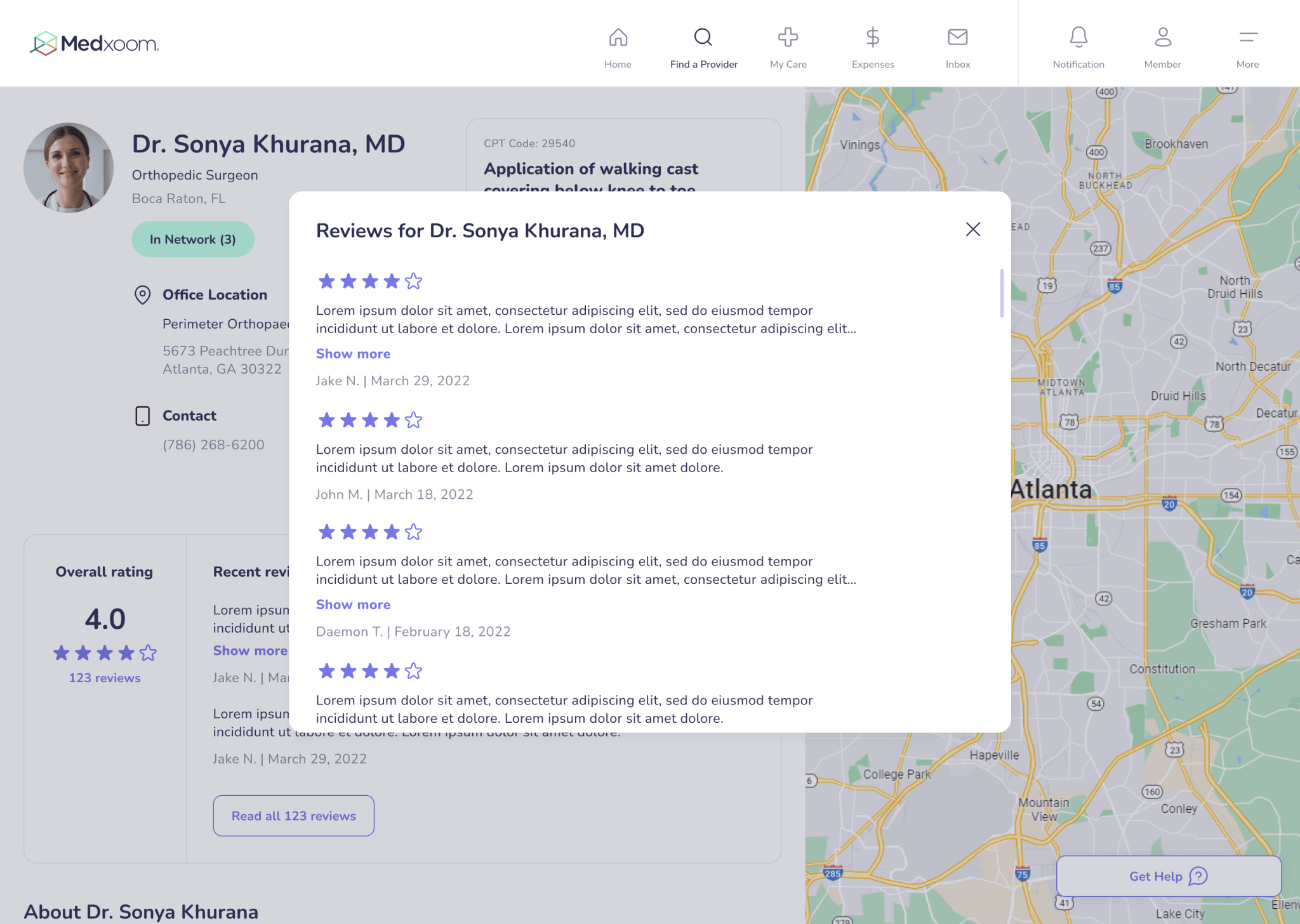The width and height of the screenshot is (1300, 924).
Task: Expand recent review Show more behind dialog
Action: click(250, 650)
